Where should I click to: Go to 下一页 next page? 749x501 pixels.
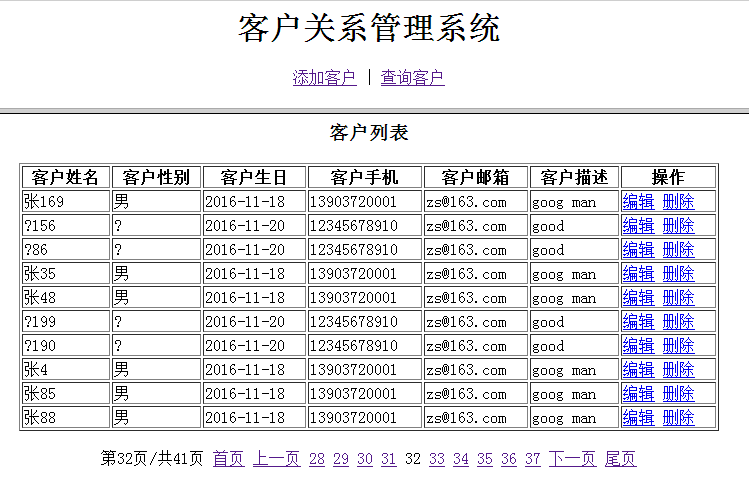point(573,459)
